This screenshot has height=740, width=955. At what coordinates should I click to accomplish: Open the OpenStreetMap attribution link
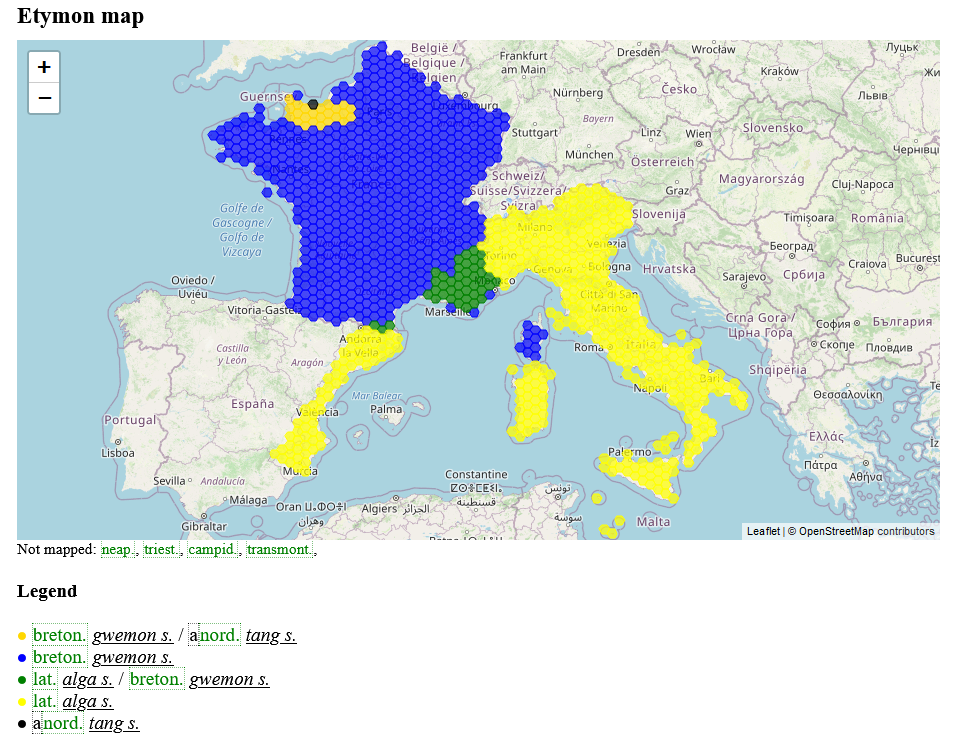(x=835, y=531)
